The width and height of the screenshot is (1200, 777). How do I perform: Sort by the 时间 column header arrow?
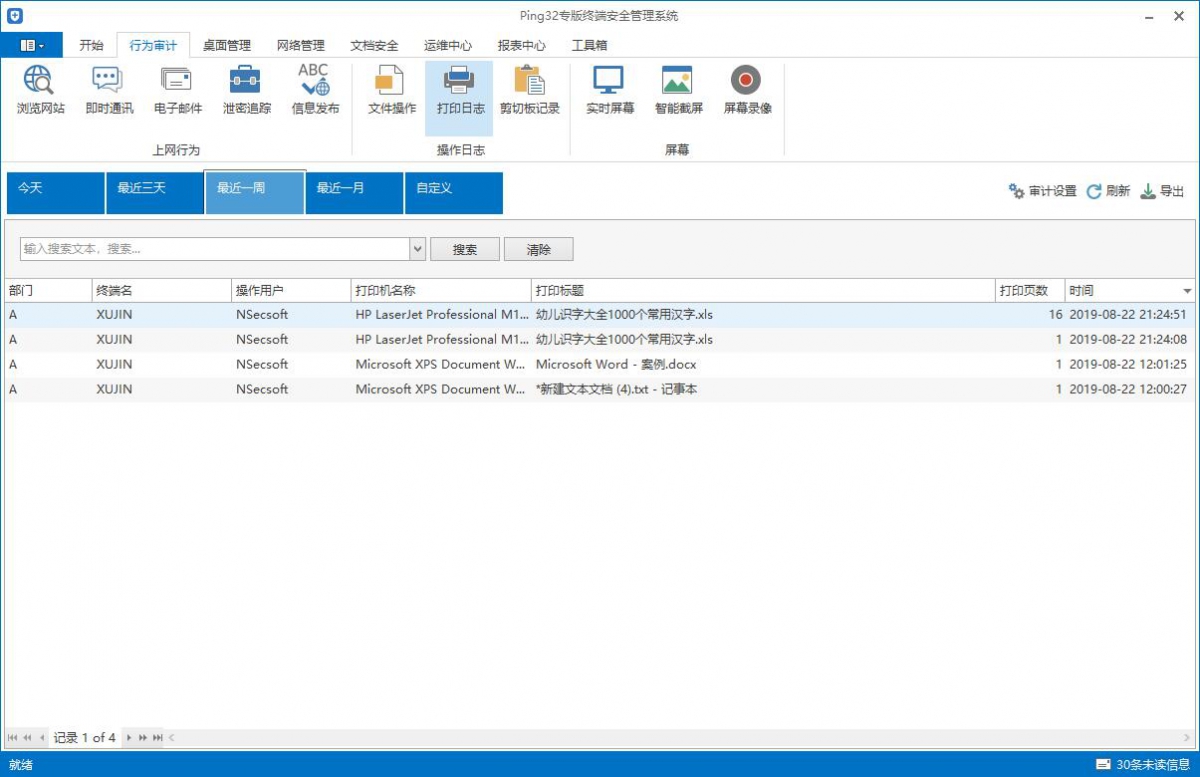(1187, 291)
